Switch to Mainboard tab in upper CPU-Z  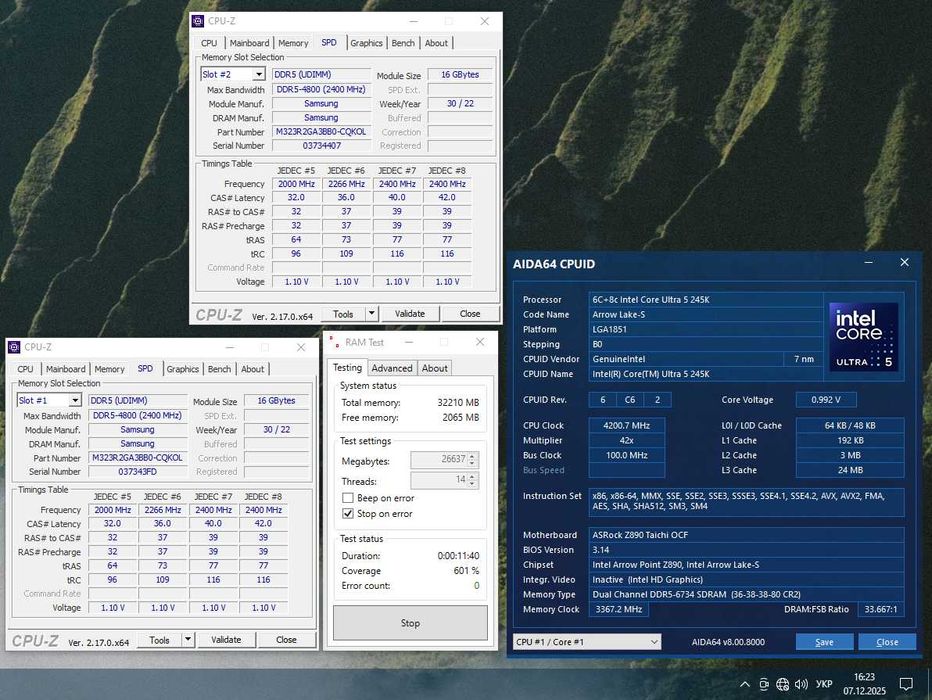tap(249, 43)
